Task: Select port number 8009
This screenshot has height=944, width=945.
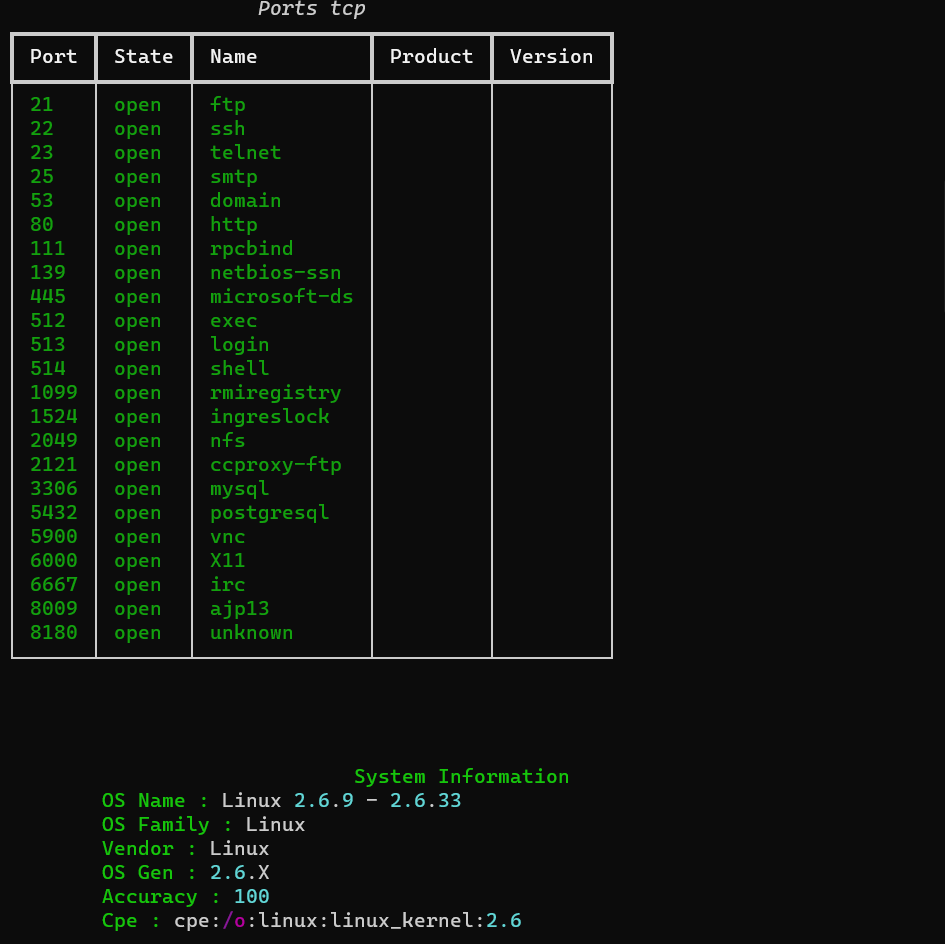Action: (54, 609)
